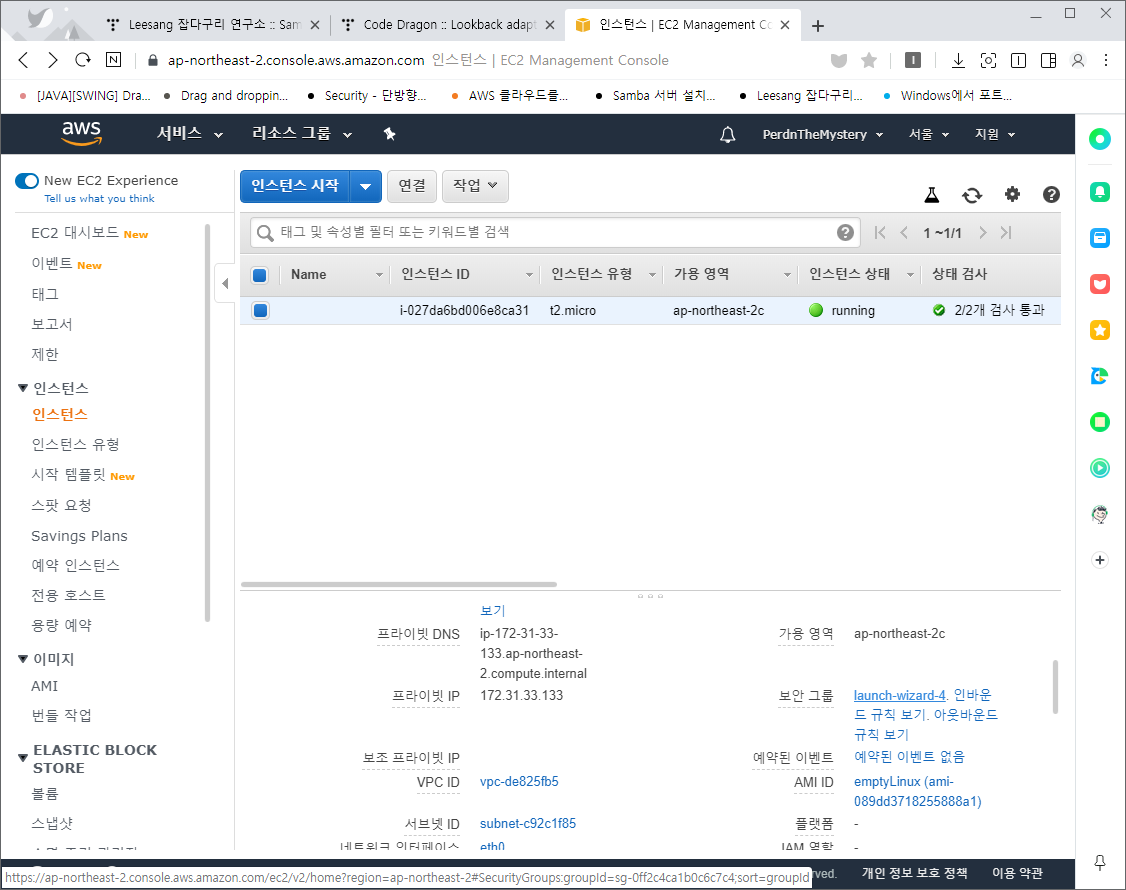Go to last page of instances

point(1006,232)
